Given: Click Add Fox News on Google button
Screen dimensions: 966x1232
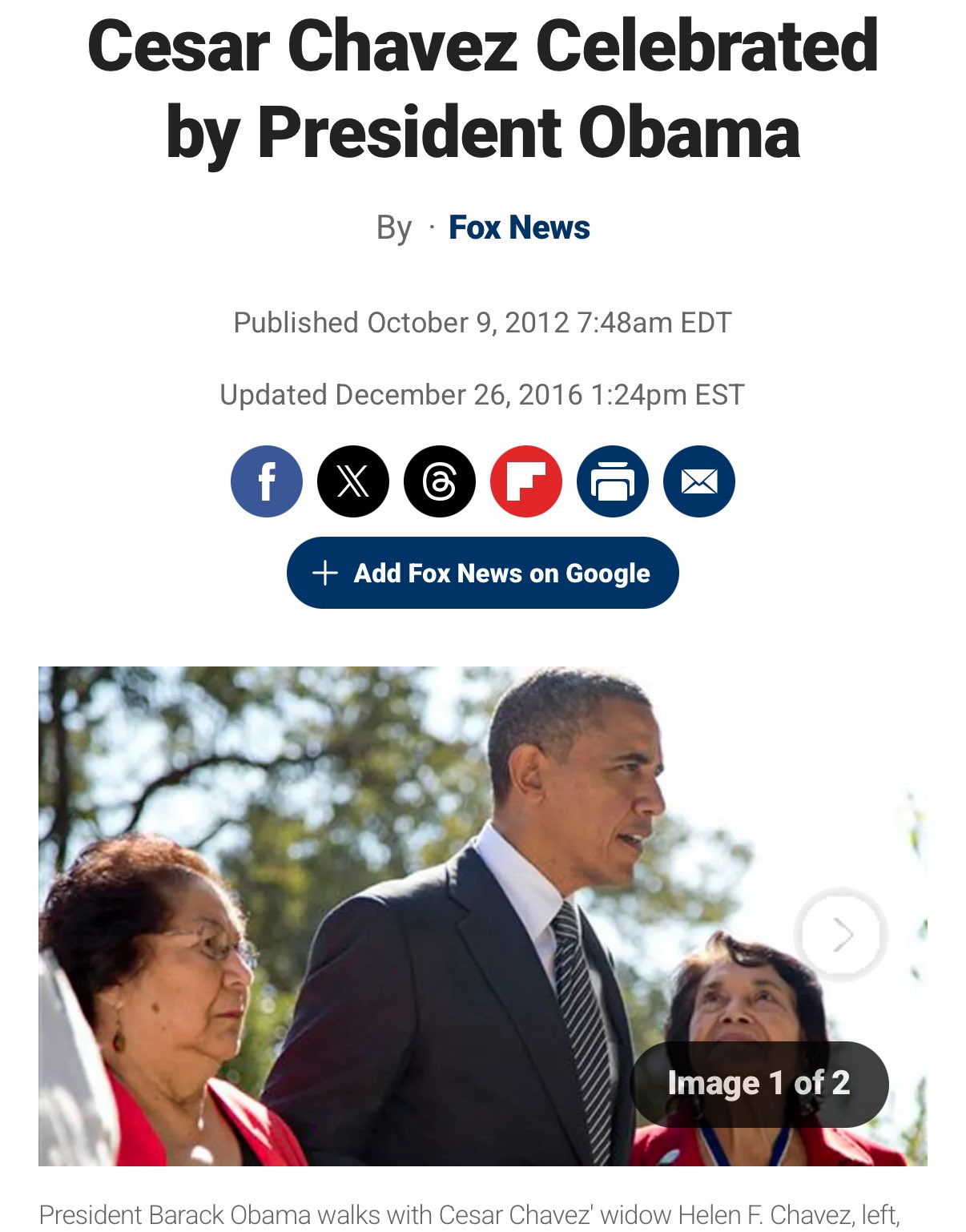Looking at the screenshot, I should tap(483, 573).
